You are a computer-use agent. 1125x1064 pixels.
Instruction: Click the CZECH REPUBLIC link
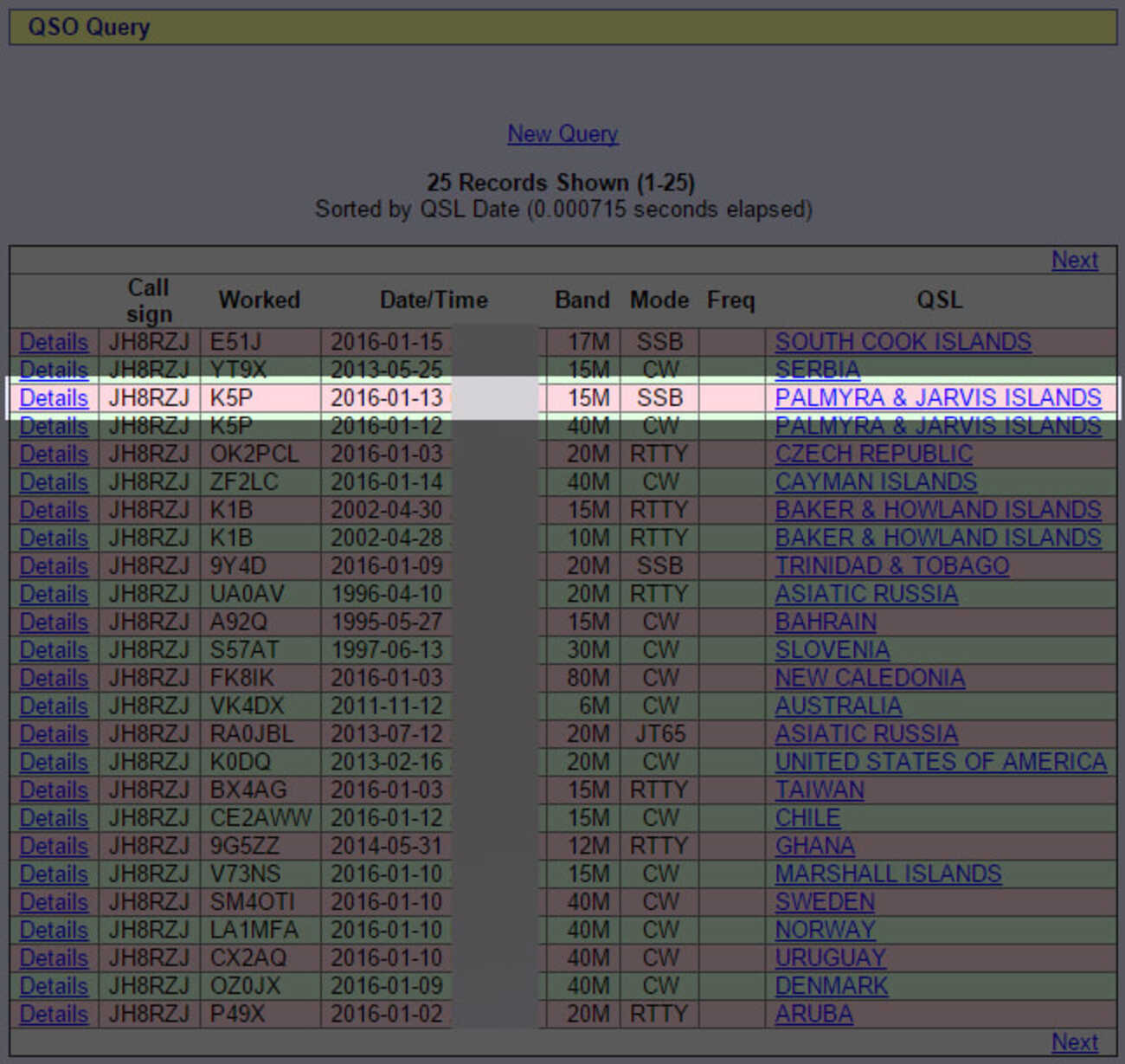873,454
